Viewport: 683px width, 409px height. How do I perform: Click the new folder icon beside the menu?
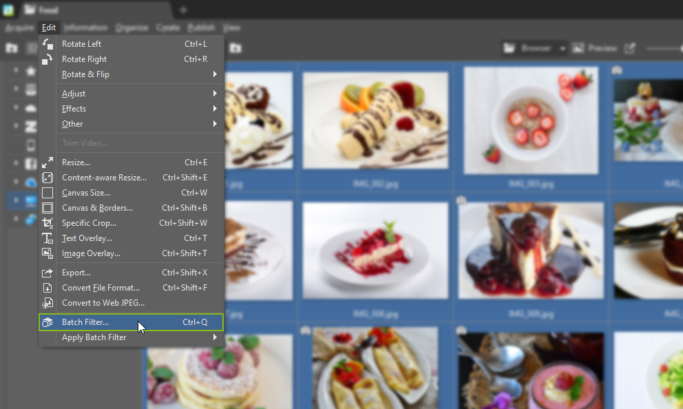235,48
